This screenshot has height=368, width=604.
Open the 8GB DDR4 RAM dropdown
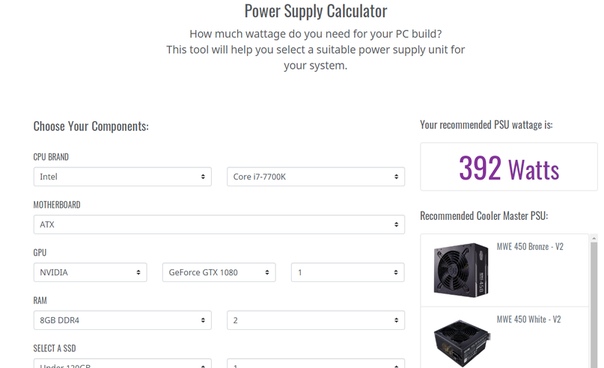122,320
